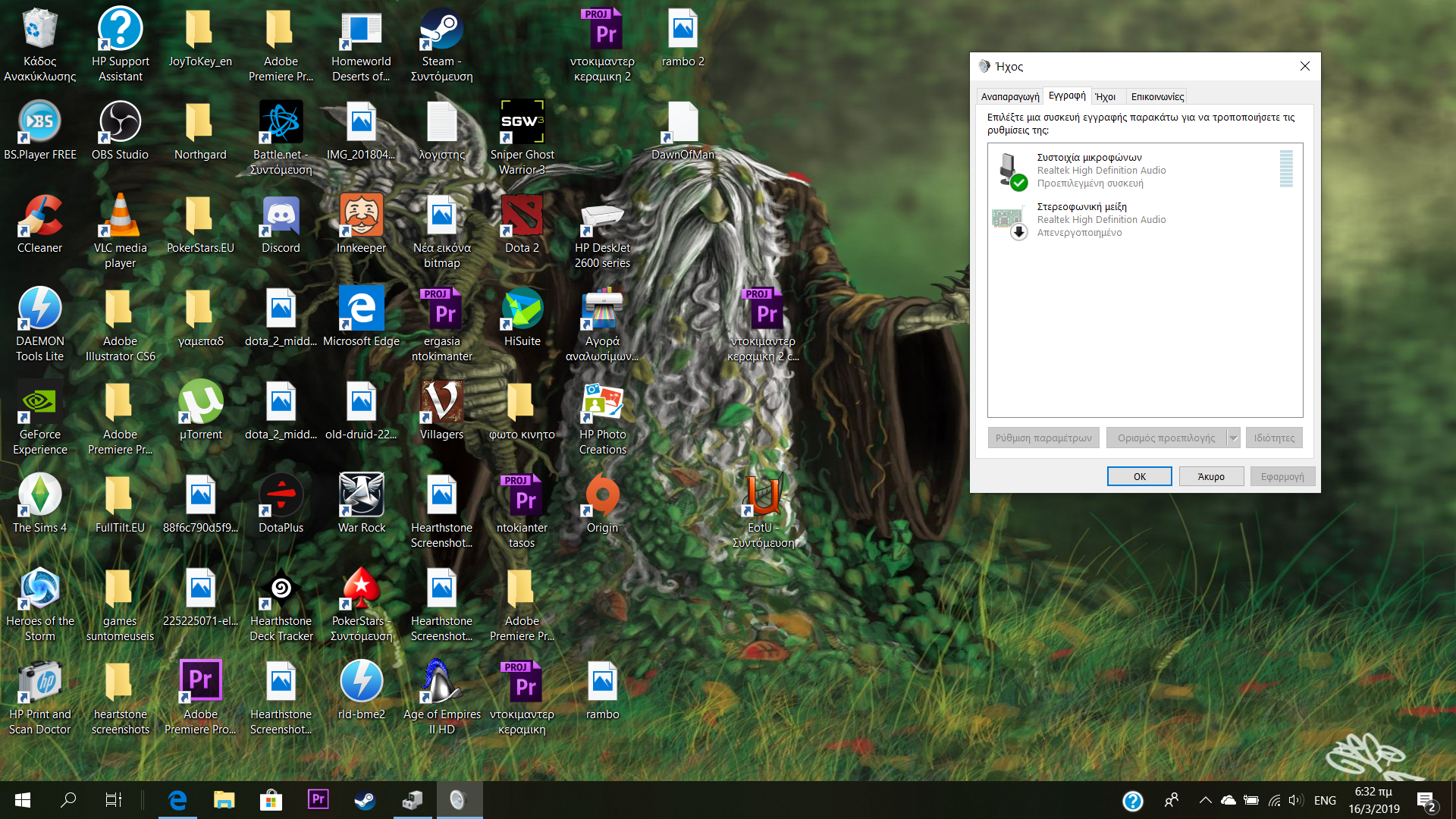
Task: Select the Microsoft Edge desktop icon
Action: (x=361, y=318)
